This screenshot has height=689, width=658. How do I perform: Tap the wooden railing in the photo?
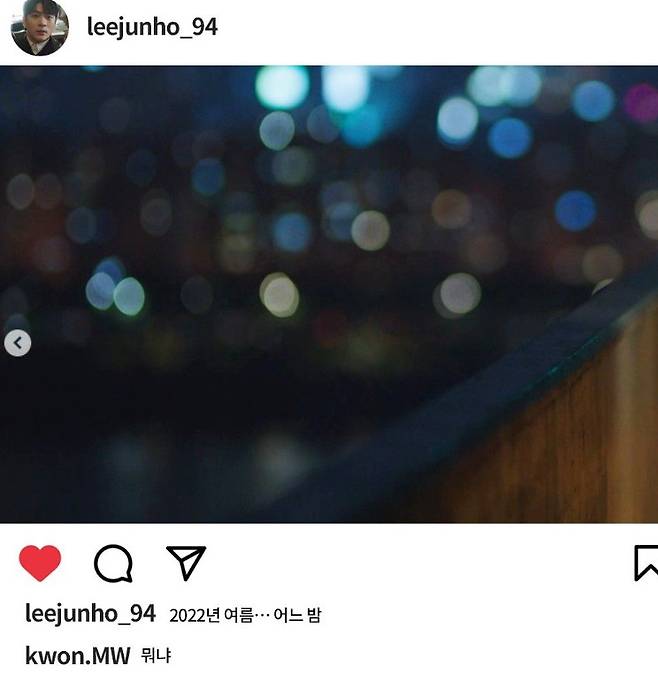(571, 439)
